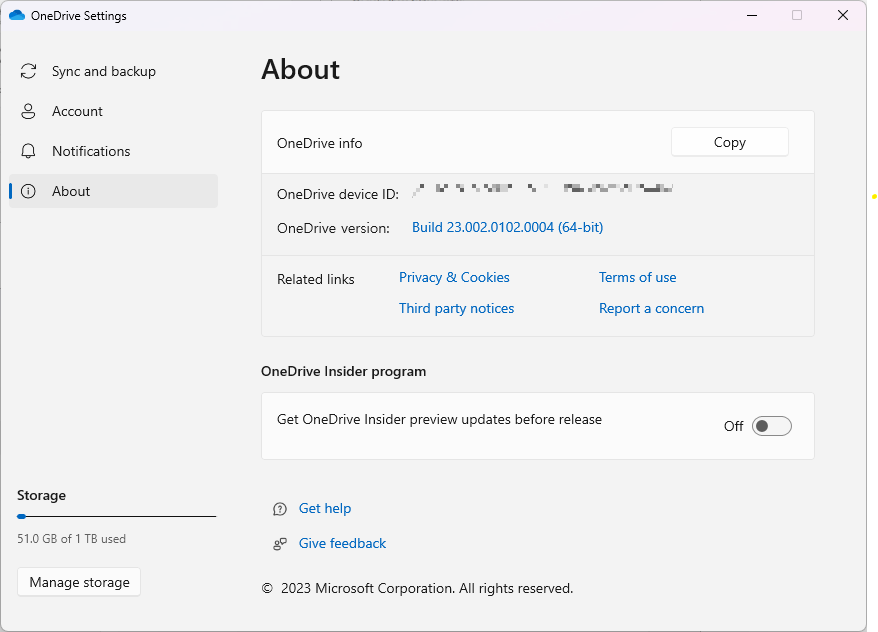Screen dimensions: 878x632
Task: Open the Account settings section
Action: [113, 111]
